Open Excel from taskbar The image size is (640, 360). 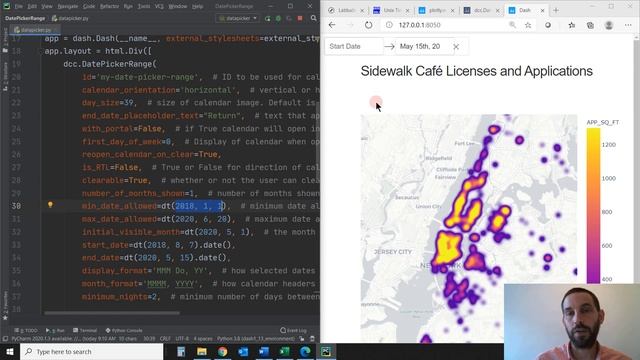(284, 351)
